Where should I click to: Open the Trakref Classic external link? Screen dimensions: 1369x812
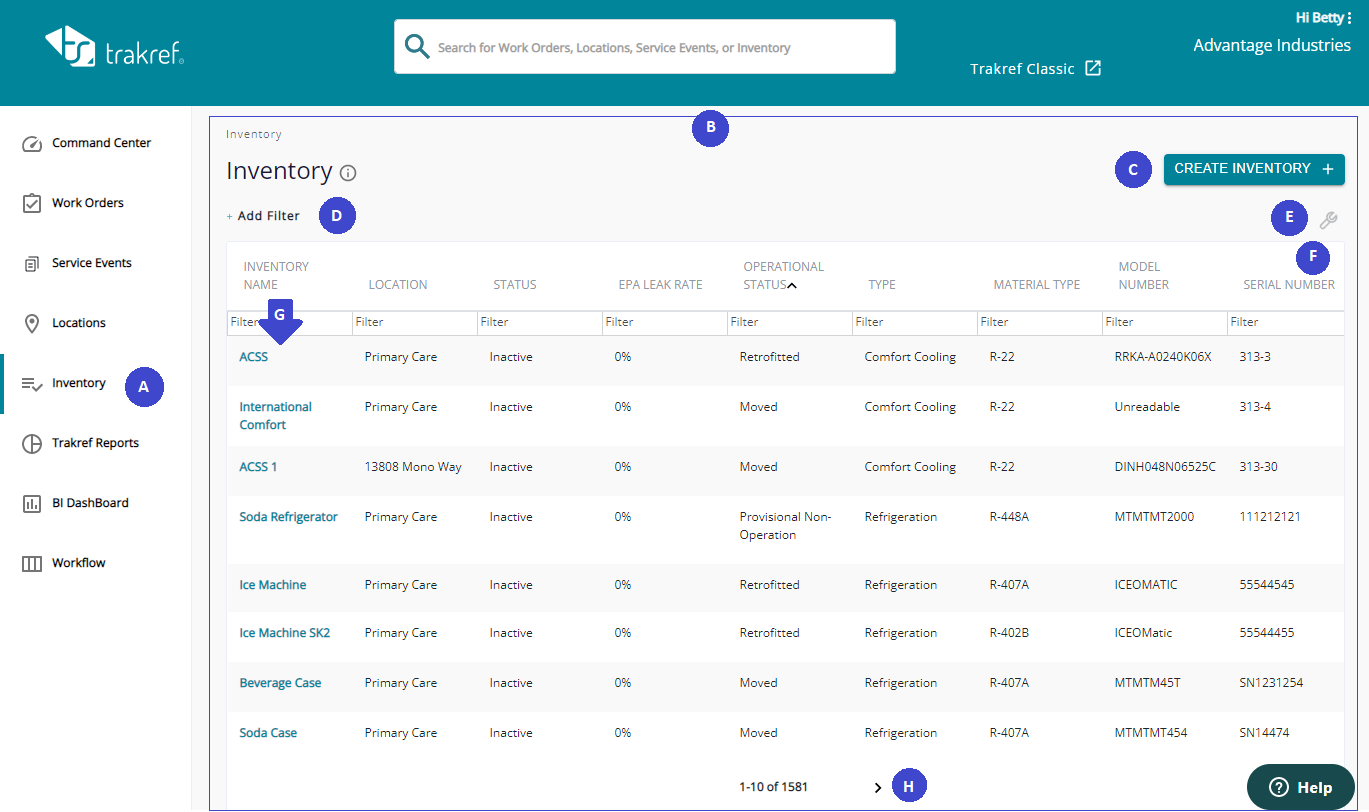[1035, 69]
